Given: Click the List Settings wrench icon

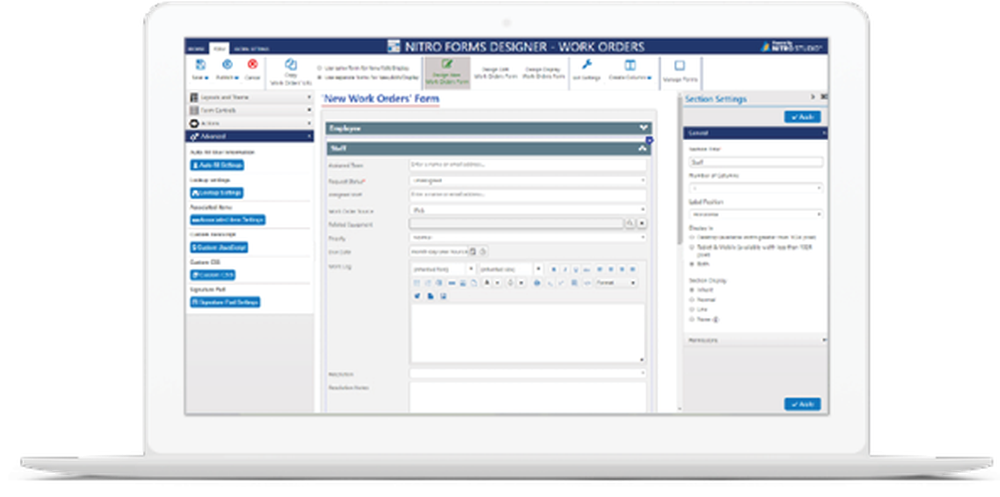Looking at the screenshot, I should 587,65.
